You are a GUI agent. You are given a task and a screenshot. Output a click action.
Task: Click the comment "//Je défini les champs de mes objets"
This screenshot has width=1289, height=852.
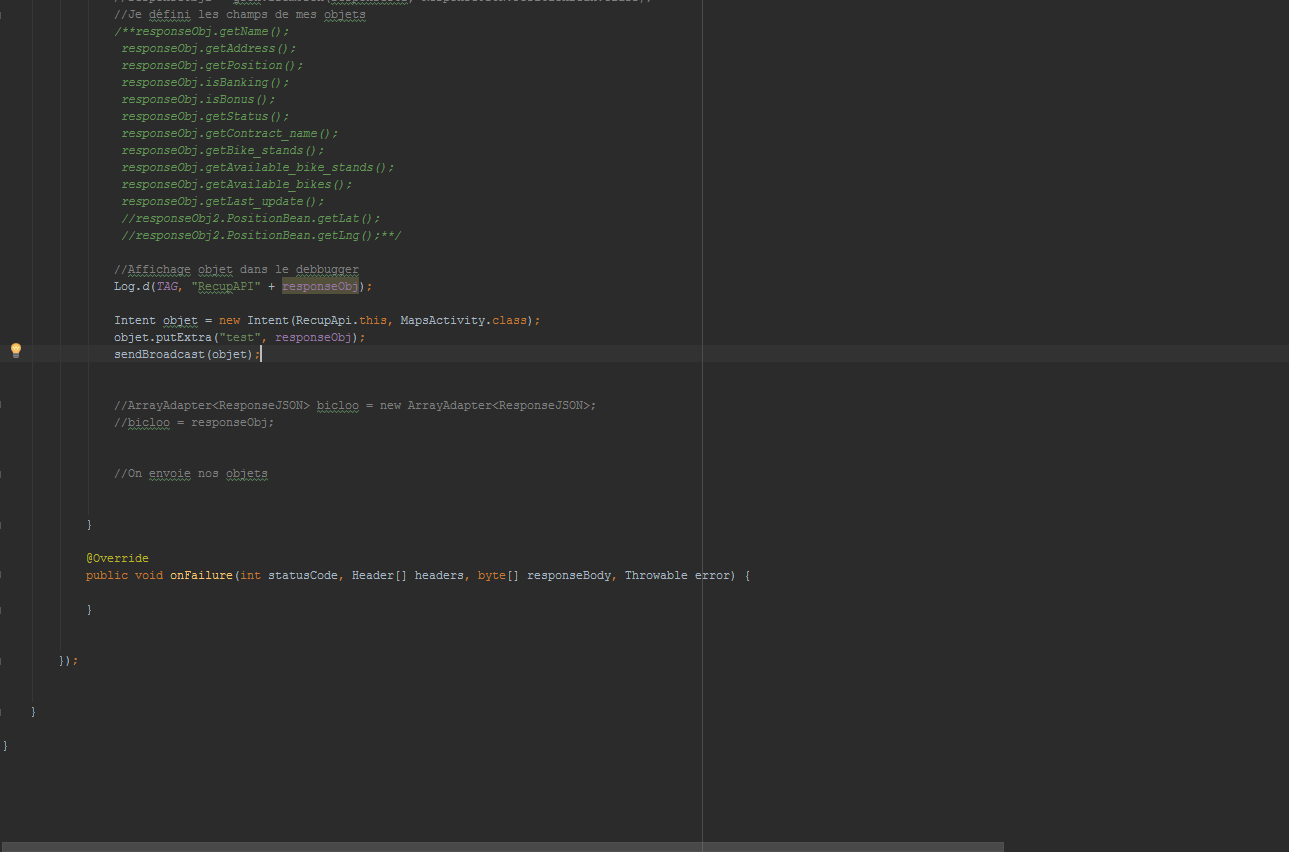(x=240, y=15)
